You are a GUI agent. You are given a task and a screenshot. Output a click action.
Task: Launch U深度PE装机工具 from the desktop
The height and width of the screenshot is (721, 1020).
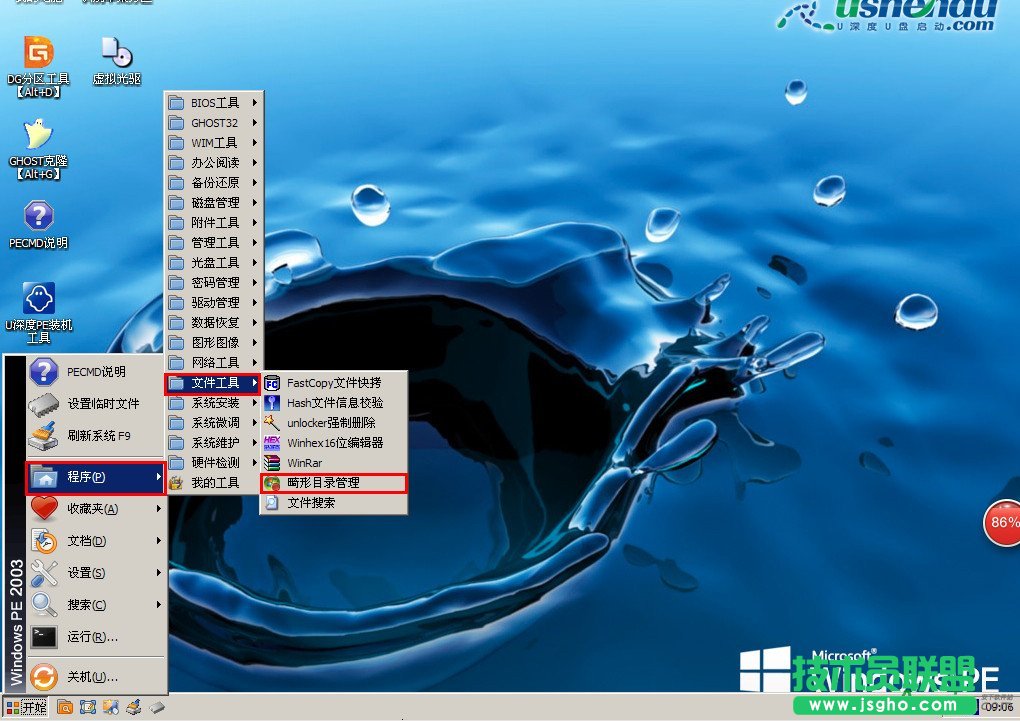38,300
